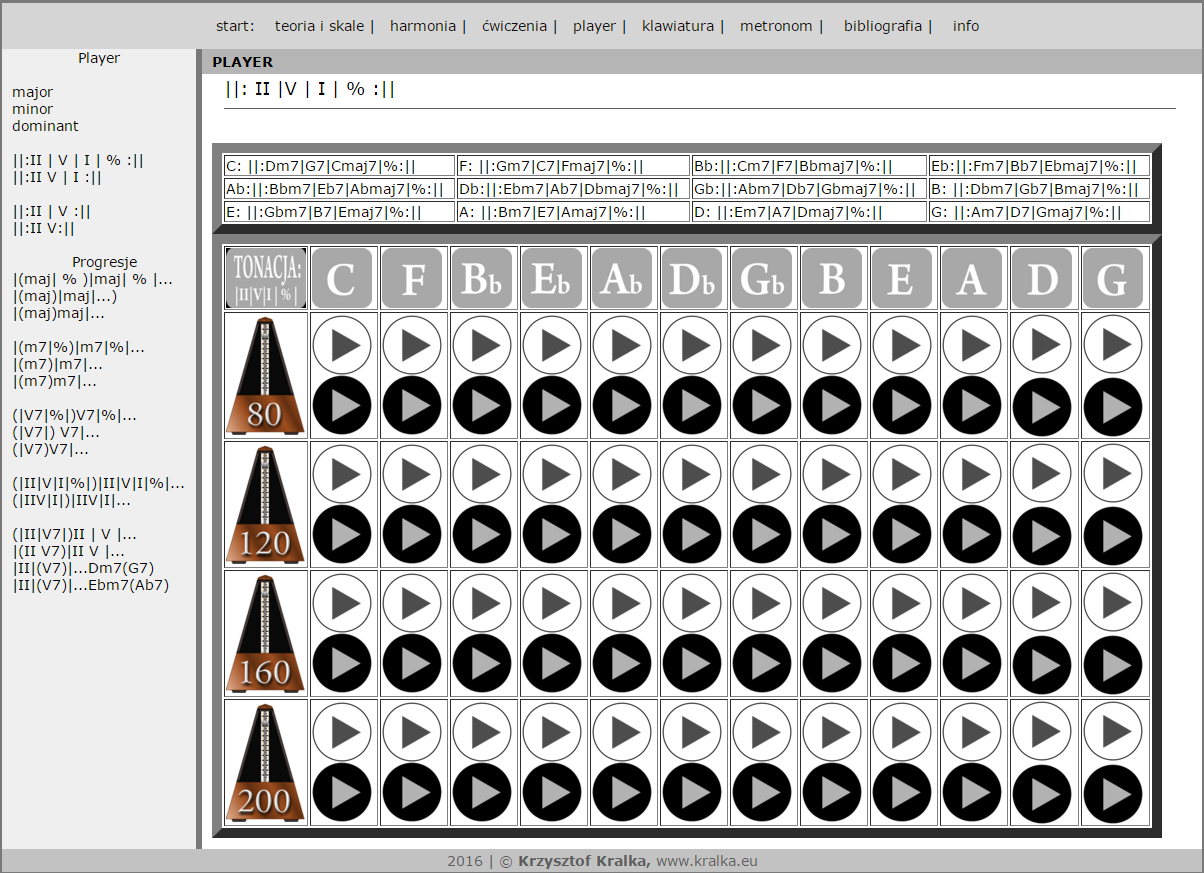The height and width of the screenshot is (873, 1204).
Task: Select the B key header tile
Action: pos(832,278)
